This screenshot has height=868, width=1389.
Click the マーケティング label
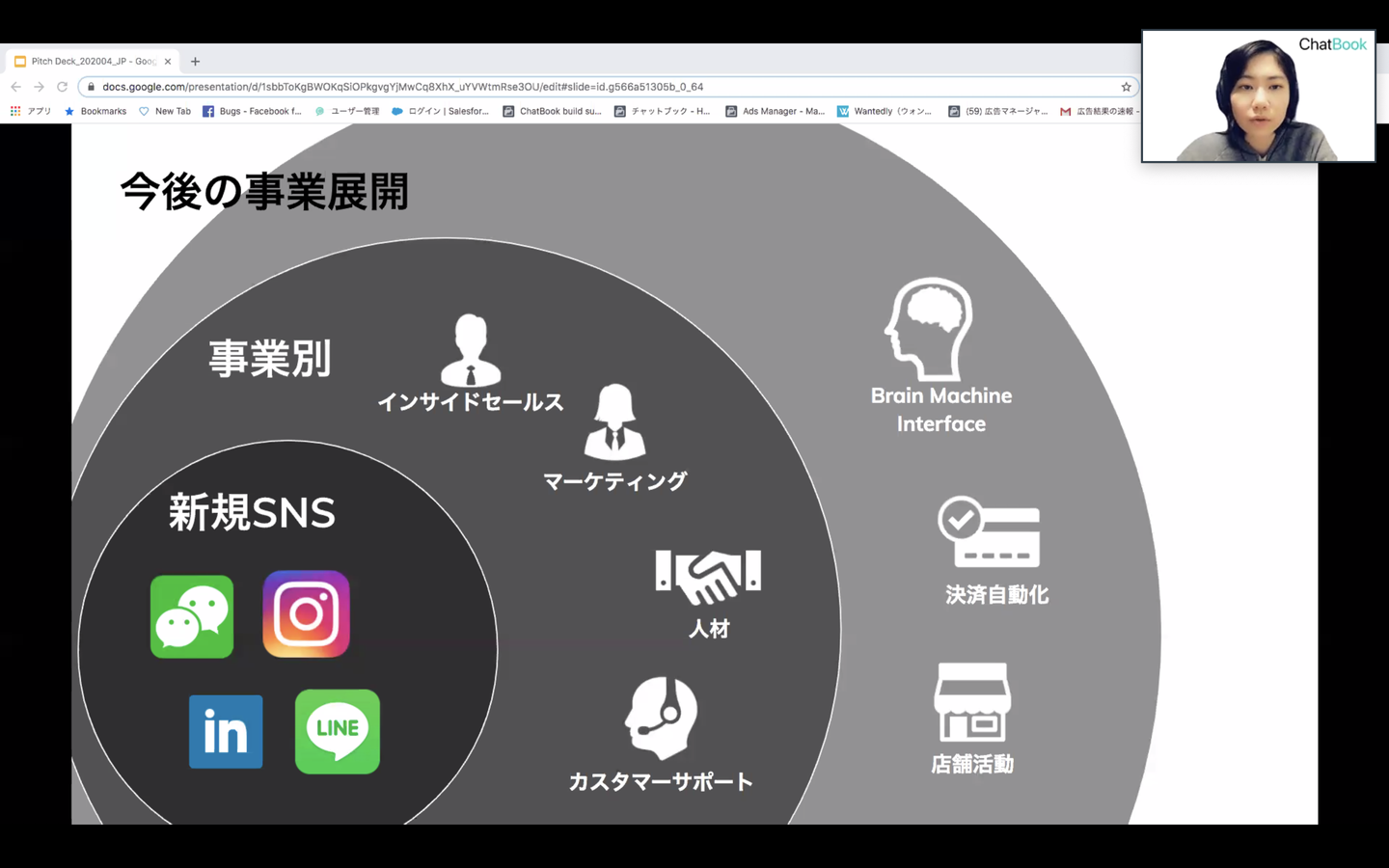coord(615,481)
